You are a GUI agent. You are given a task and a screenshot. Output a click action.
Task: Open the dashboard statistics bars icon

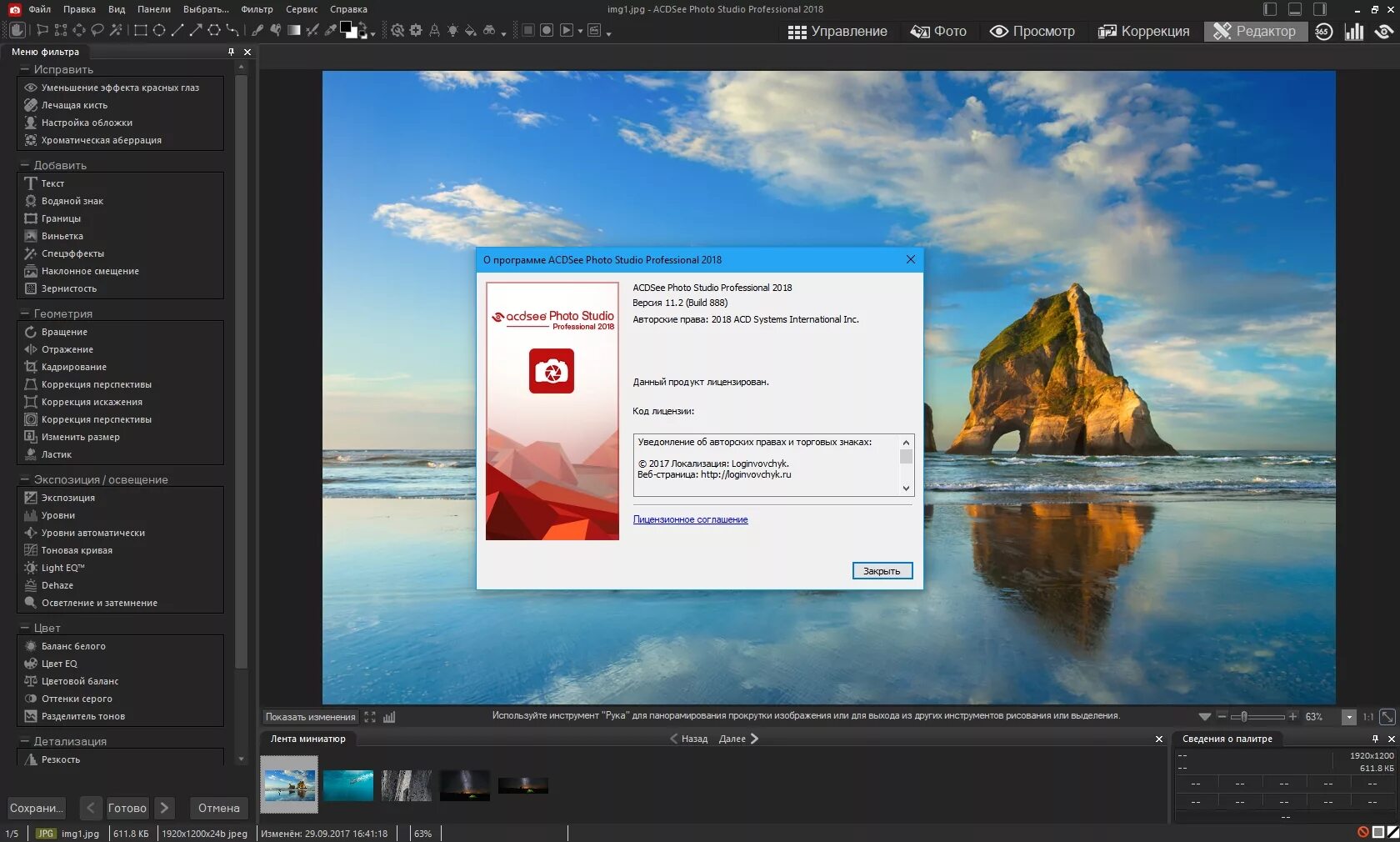(1354, 31)
